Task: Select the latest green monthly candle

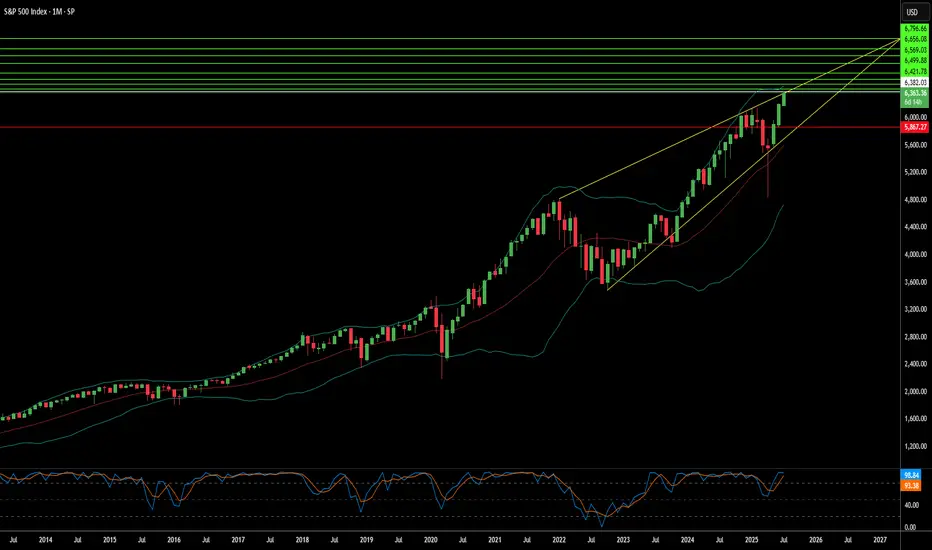Action: 784,99
